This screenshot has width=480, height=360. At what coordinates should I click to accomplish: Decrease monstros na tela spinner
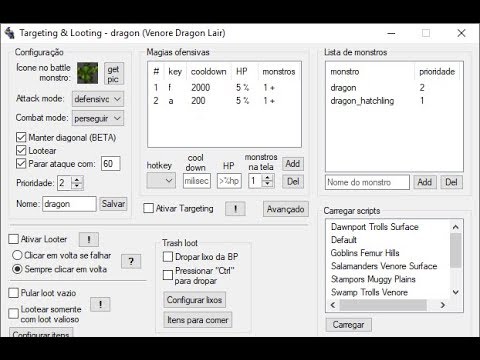pos(267,184)
